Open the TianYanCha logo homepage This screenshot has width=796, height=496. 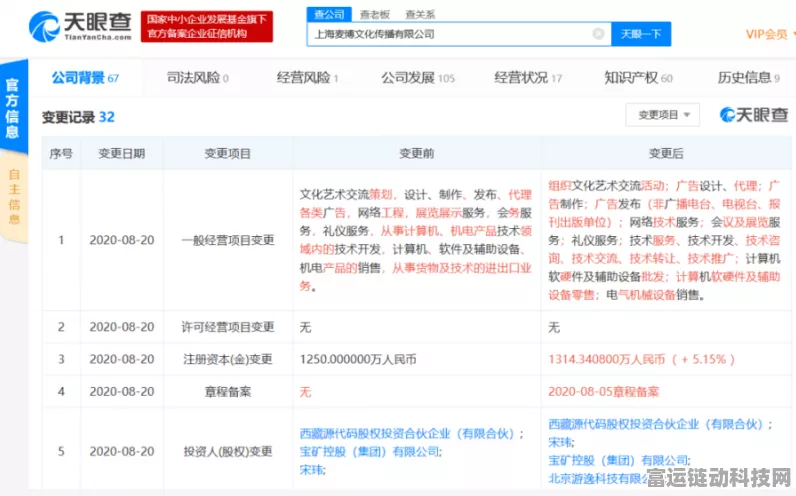(x=80, y=26)
